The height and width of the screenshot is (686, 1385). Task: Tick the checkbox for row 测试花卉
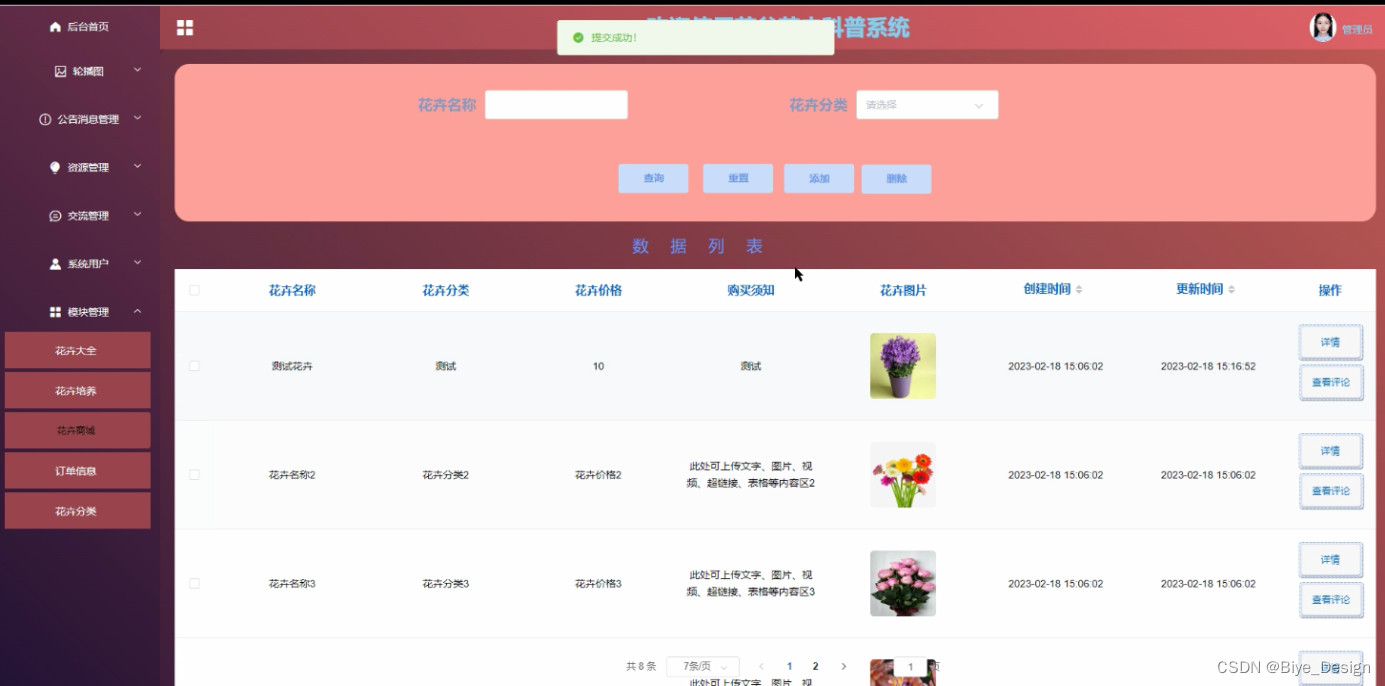[194, 366]
